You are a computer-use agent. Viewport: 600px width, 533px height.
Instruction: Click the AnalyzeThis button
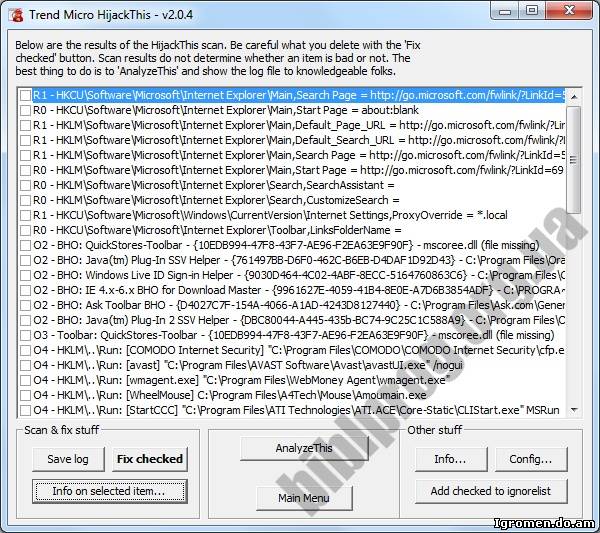(x=304, y=448)
